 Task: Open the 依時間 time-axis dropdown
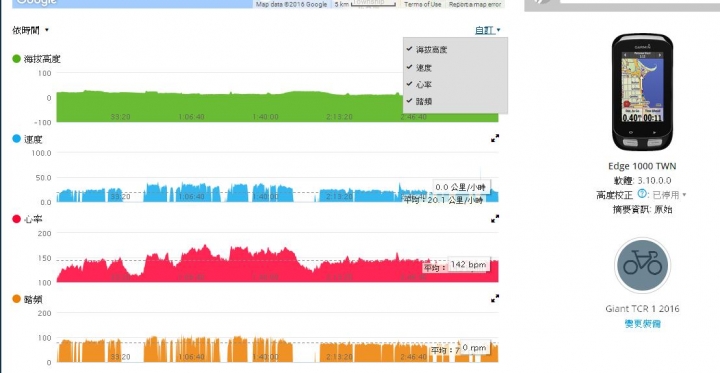coord(30,30)
